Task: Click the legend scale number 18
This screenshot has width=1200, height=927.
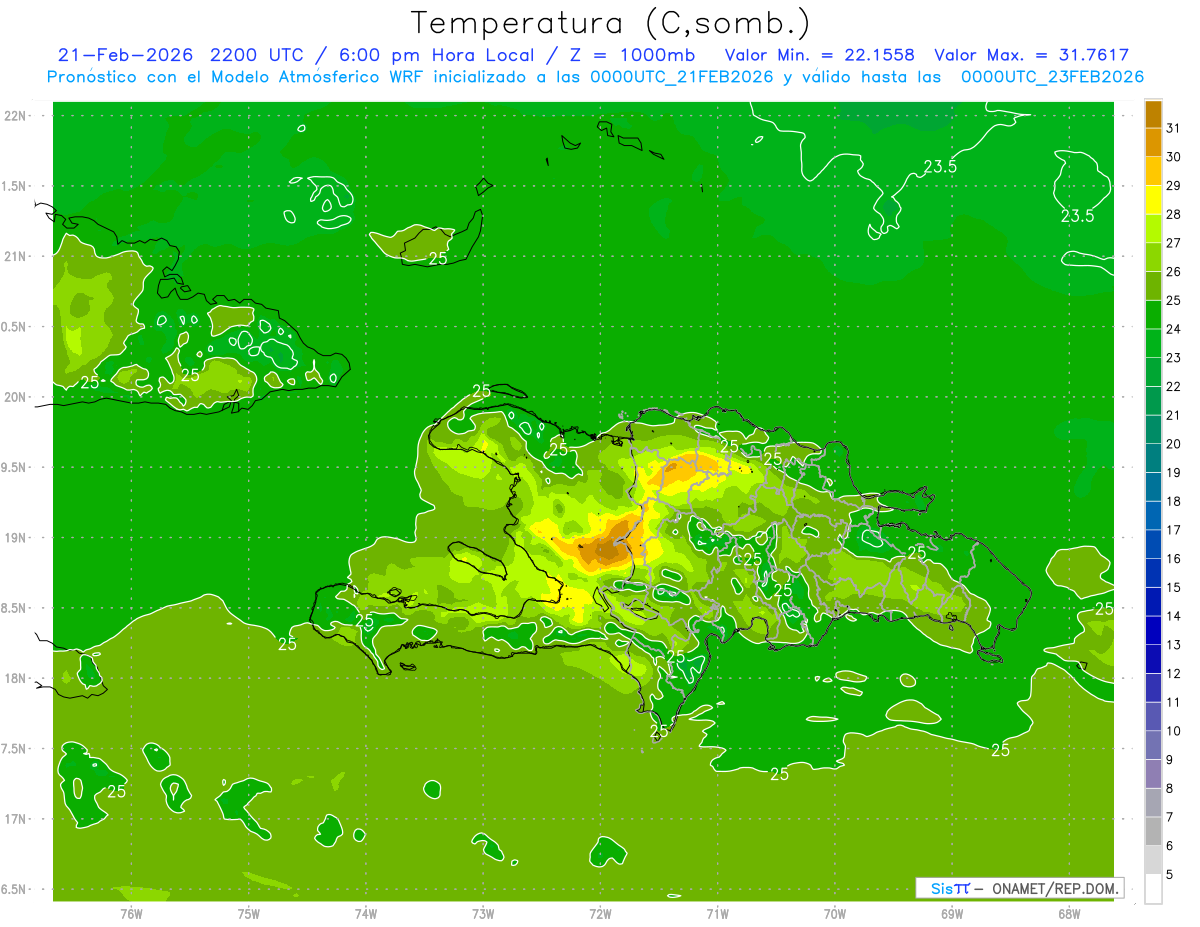Action: click(x=1174, y=501)
